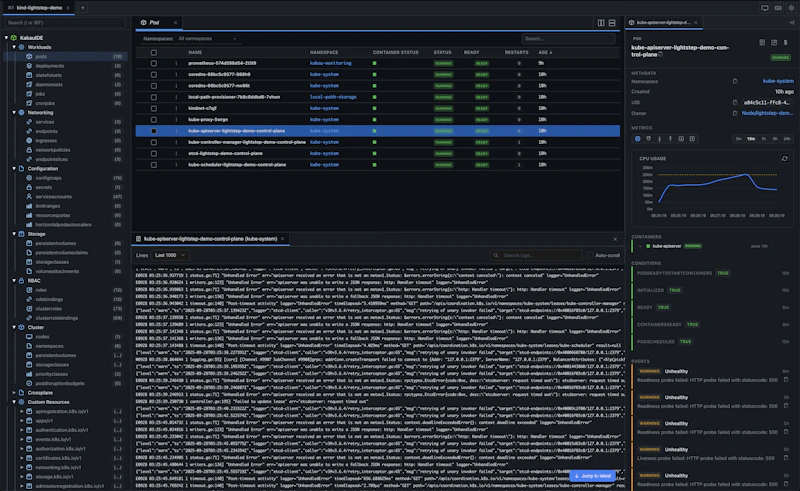Open the Lines Last 1000 dropdown
The image size is (800, 491).
pos(170,255)
